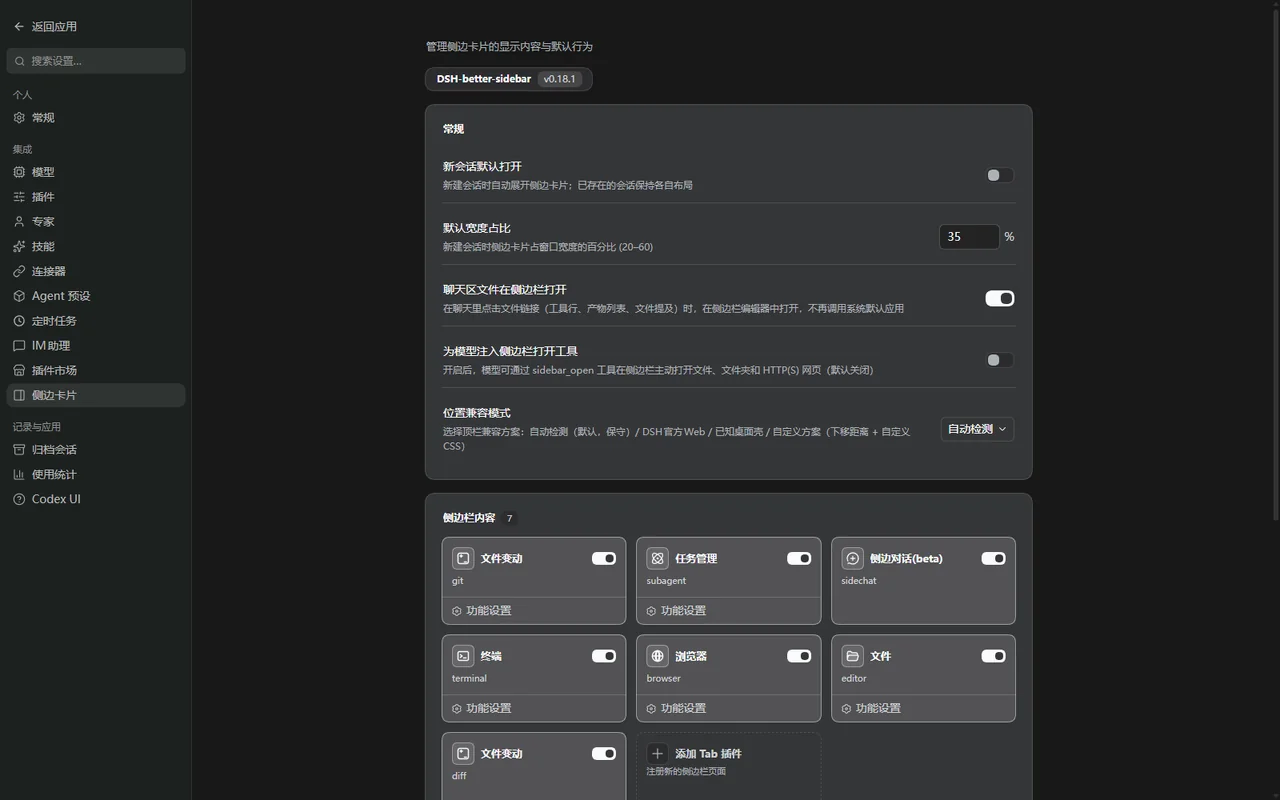Screen dimensions: 1280x800
Task: Toggle off the 侧边对话(beta) card
Action: pyautogui.click(x=993, y=558)
